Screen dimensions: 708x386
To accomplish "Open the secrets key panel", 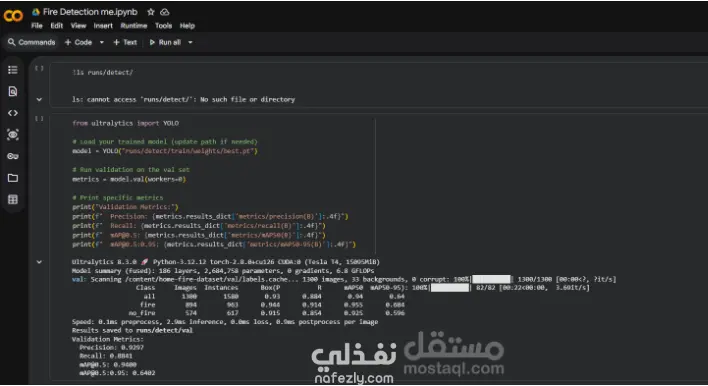I will [13, 156].
